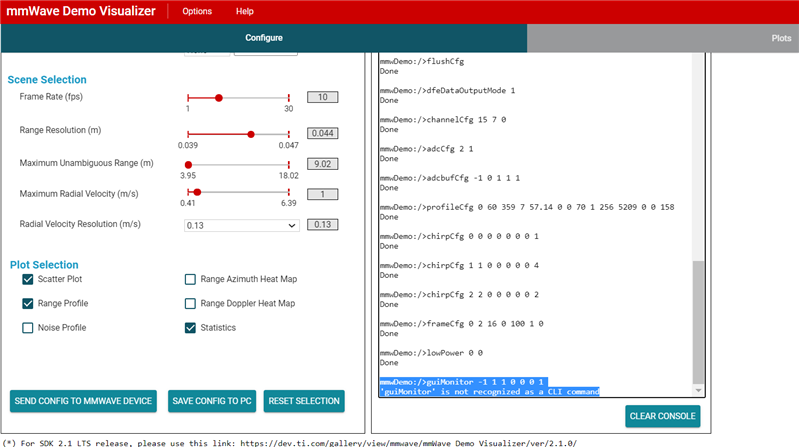Click Maximum Unambiguous Range slider handle
The height and width of the screenshot is (447, 799).
189,165
